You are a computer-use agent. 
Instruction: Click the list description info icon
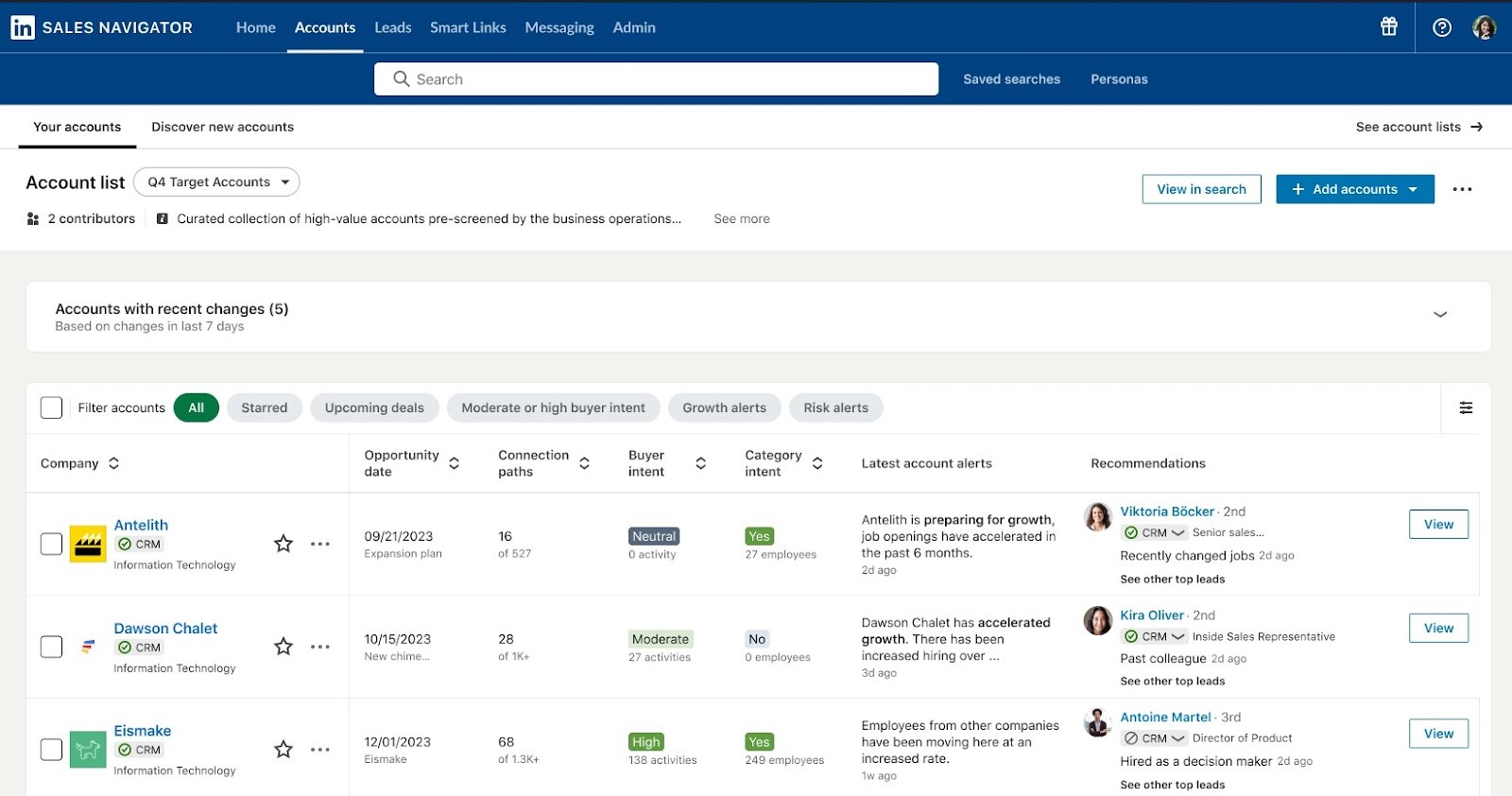[x=163, y=218]
